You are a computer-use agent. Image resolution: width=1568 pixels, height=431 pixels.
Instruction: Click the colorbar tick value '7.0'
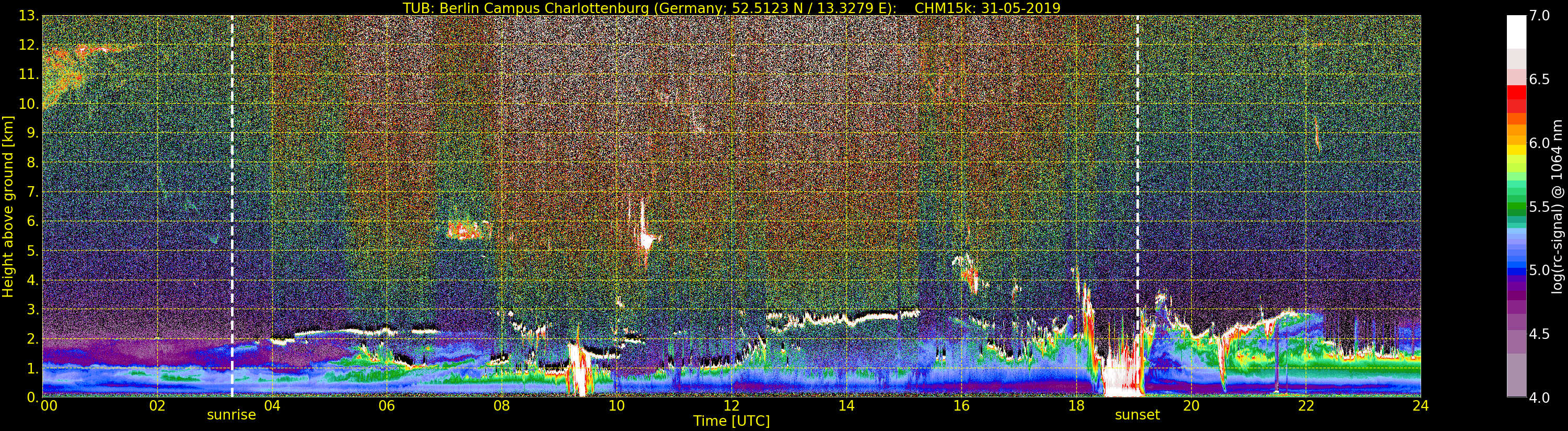1539,16
